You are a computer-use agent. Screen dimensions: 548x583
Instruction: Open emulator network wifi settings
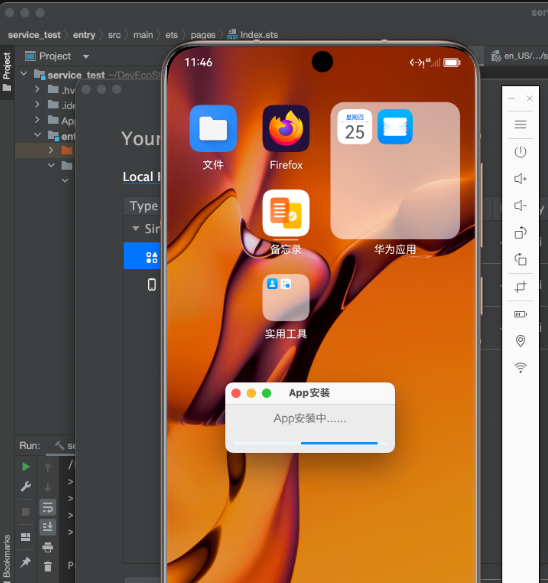(520, 368)
